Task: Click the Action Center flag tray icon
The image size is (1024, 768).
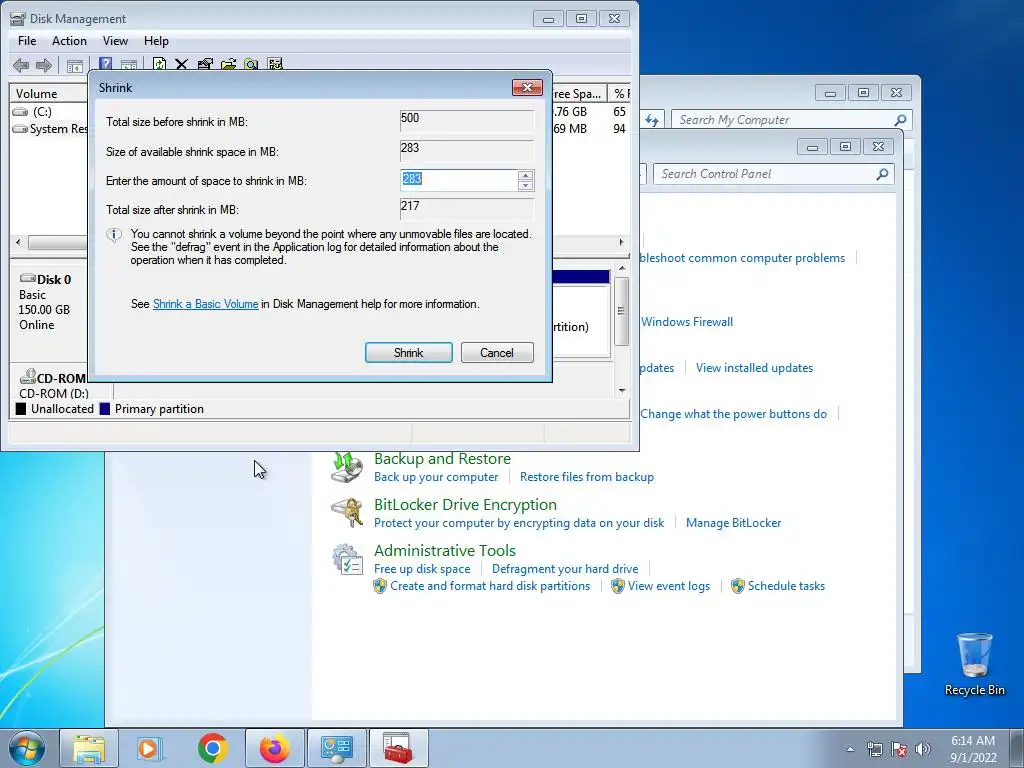Action: pos(899,749)
